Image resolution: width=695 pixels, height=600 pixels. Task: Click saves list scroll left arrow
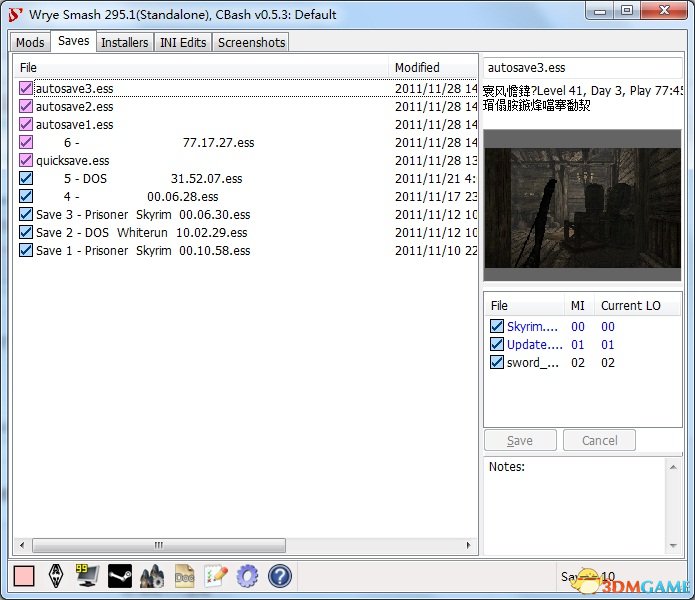click(x=22, y=545)
